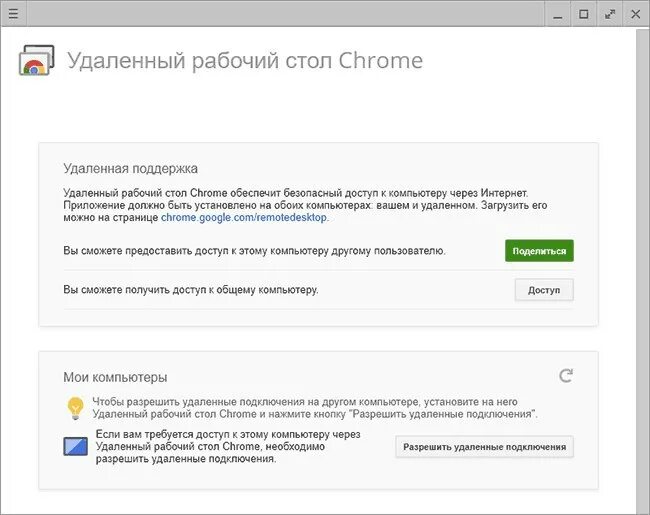Open the hamburger menu icon
This screenshot has width=650, height=515.
(x=13, y=14)
